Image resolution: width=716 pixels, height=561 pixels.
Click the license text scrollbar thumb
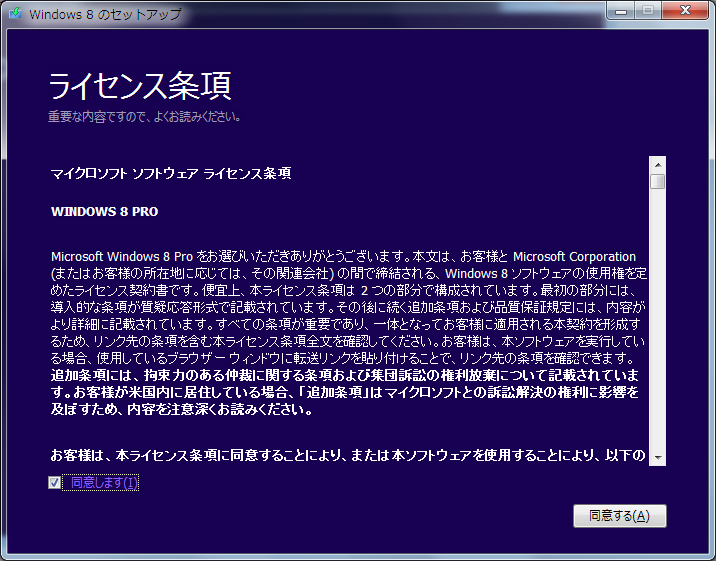pos(658,181)
